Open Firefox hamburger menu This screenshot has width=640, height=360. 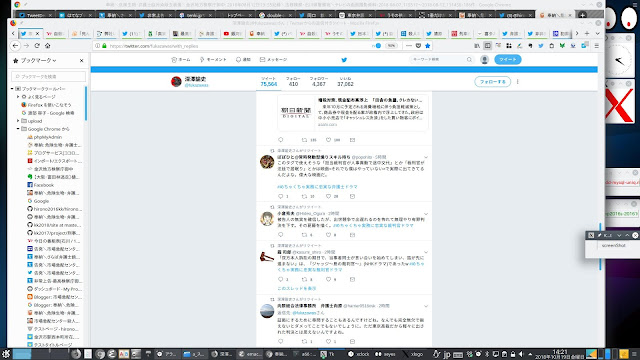pyautogui.click(x=596, y=46)
